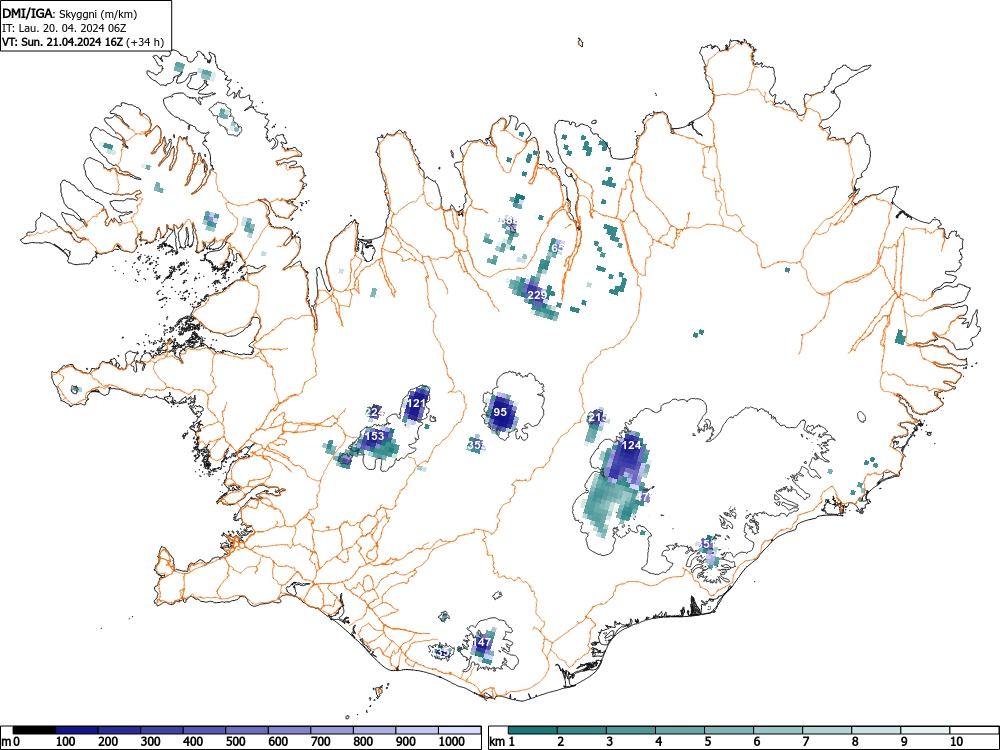Click the 'km 1' legend scale label
This screenshot has width=1000, height=750.
click(503, 742)
